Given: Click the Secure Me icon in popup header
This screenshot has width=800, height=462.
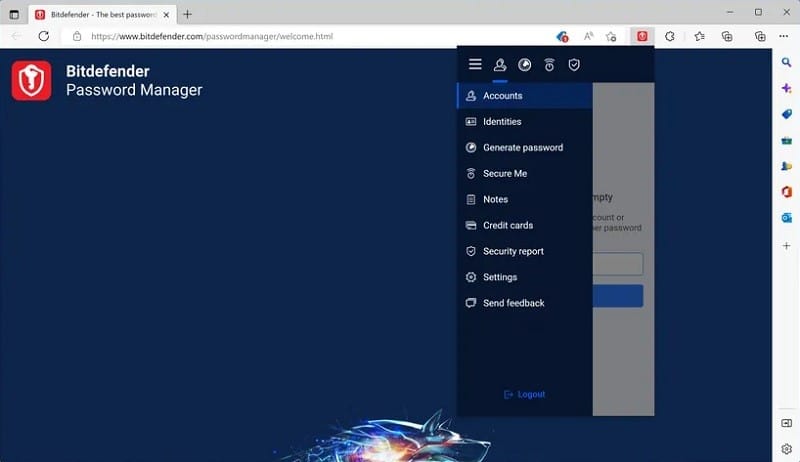Looking at the screenshot, I should tap(549, 65).
